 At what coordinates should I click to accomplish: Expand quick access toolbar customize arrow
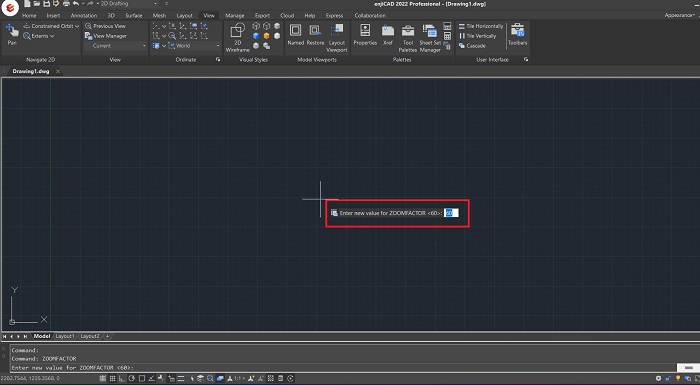pos(166,4)
